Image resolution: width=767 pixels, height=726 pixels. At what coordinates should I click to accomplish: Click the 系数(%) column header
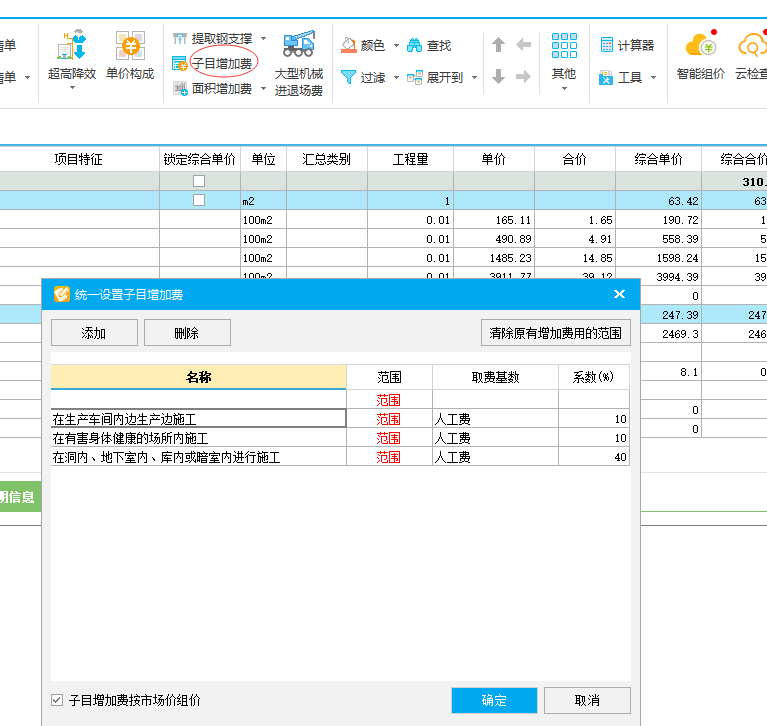click(x=593, y=377)
